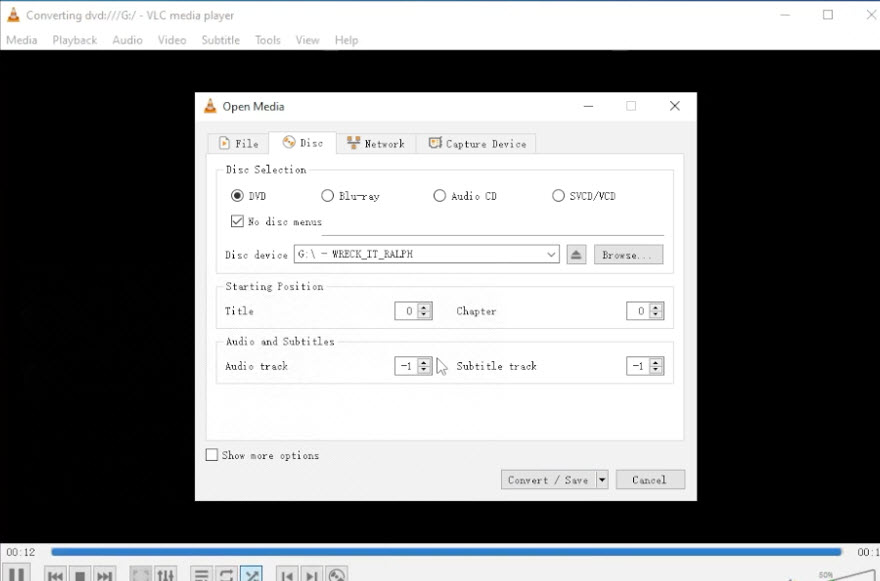Toggle the random shuffle icon

coord(251,575)
